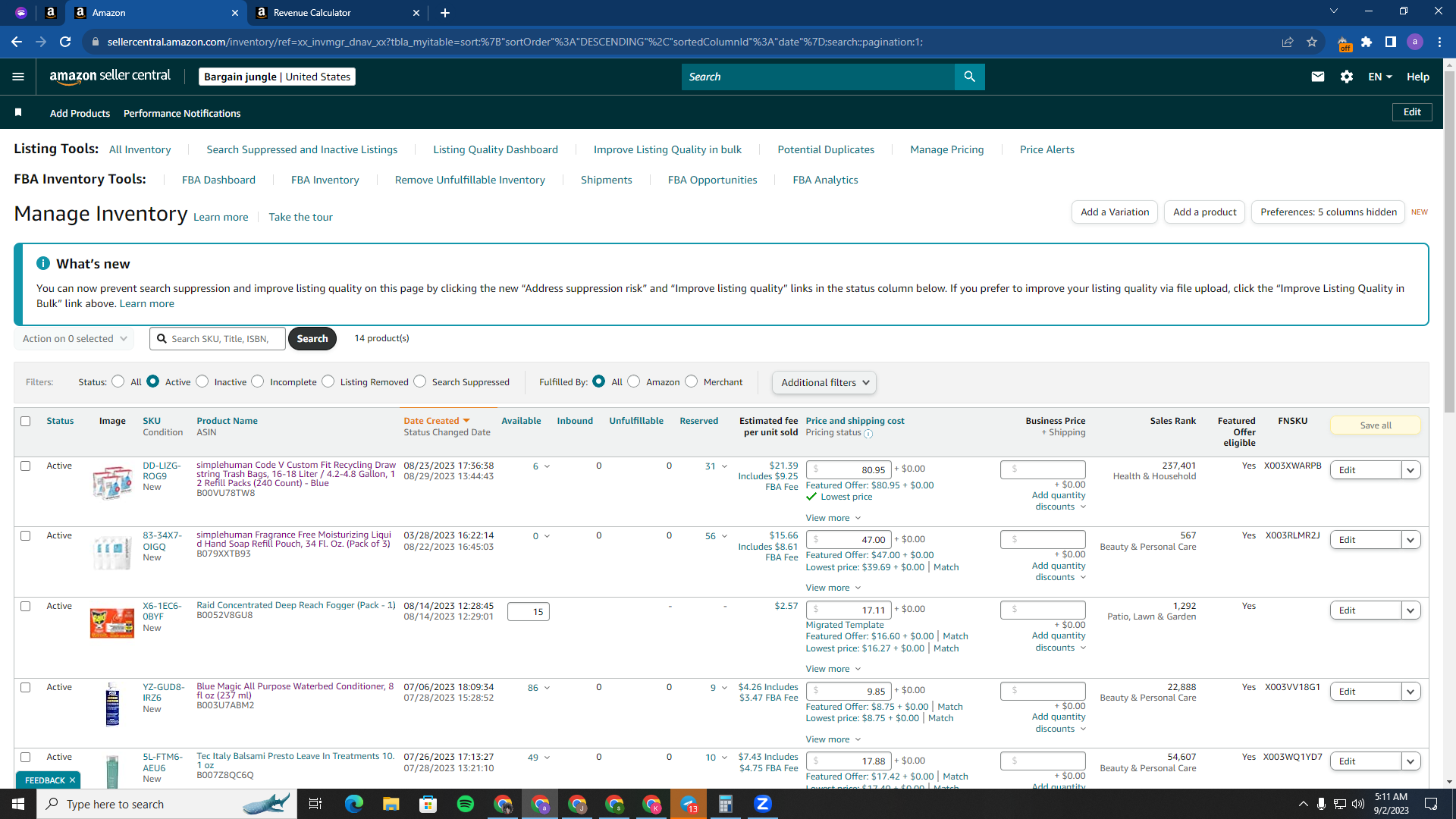The width and height of the screenshot is (1456, 819).
Task: Open File Explorer from the taskbar
Action: coord(391,804)
